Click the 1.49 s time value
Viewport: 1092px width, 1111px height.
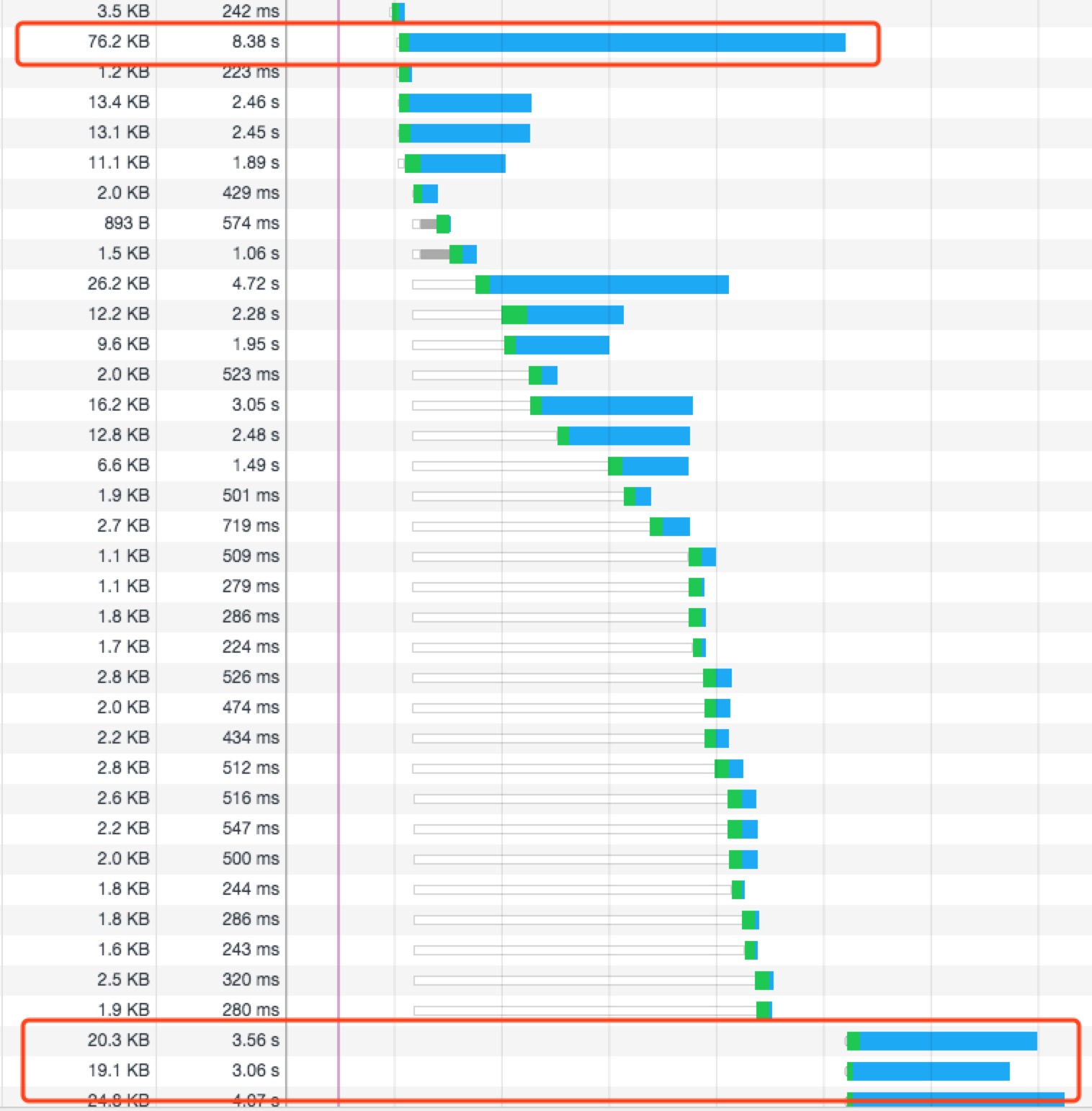tap(255, 465)
